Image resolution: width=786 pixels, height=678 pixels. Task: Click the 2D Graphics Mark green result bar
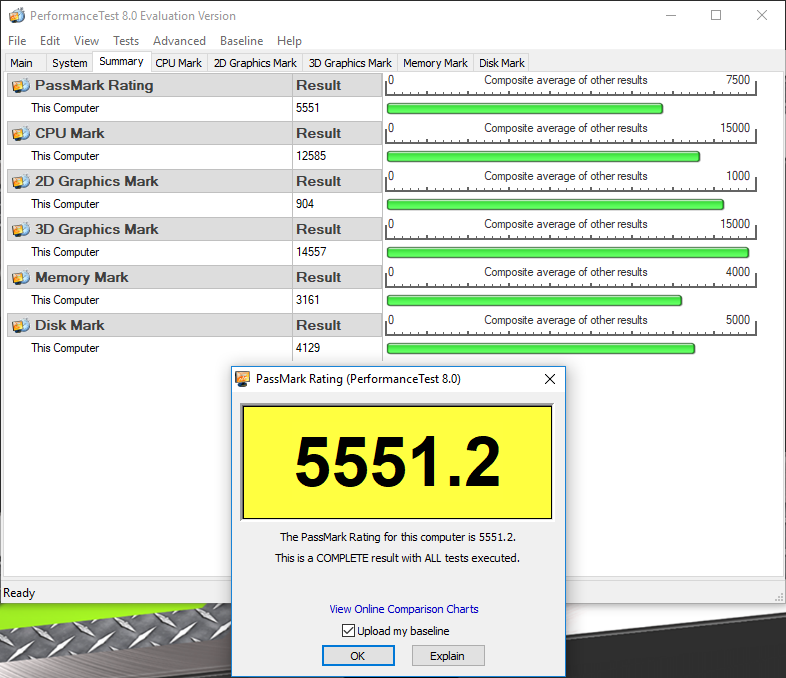point(555,204)
